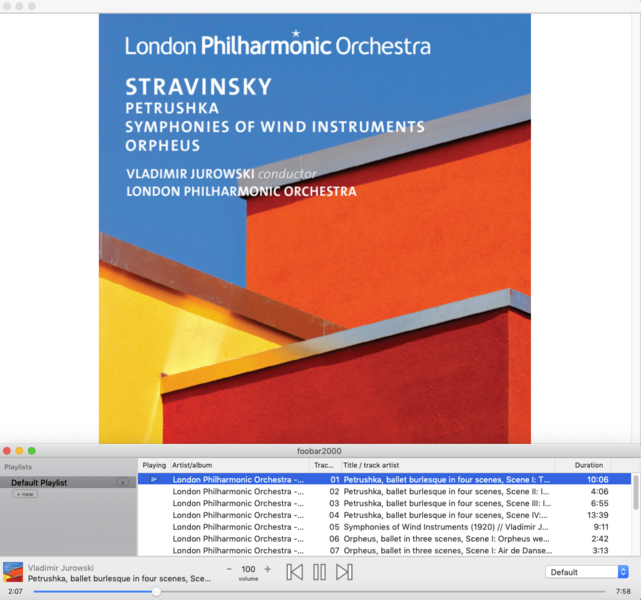Decrease volume with the minus button

click(x=229, y=569)
